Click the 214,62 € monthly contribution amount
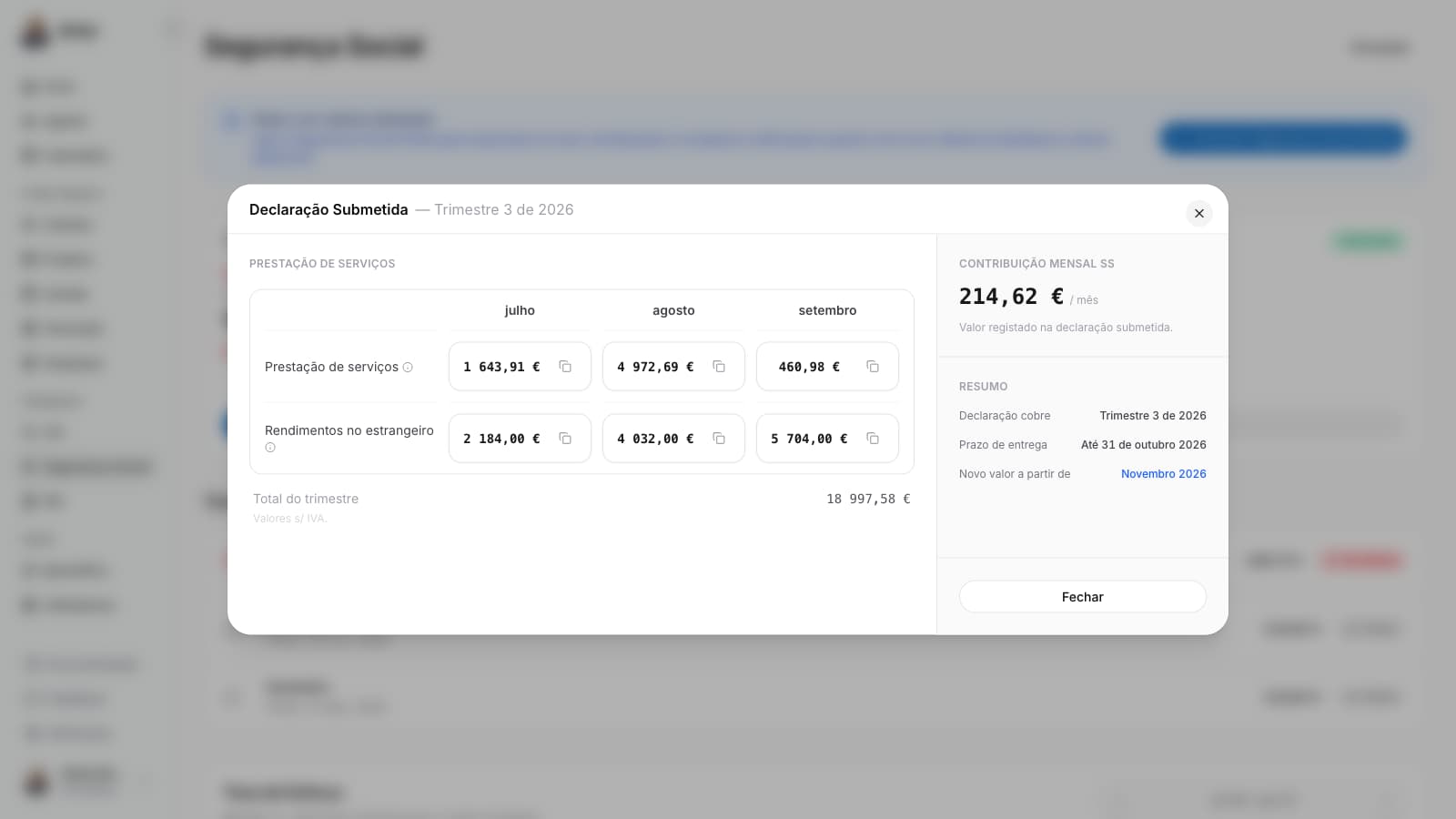 coord(1011,297)
